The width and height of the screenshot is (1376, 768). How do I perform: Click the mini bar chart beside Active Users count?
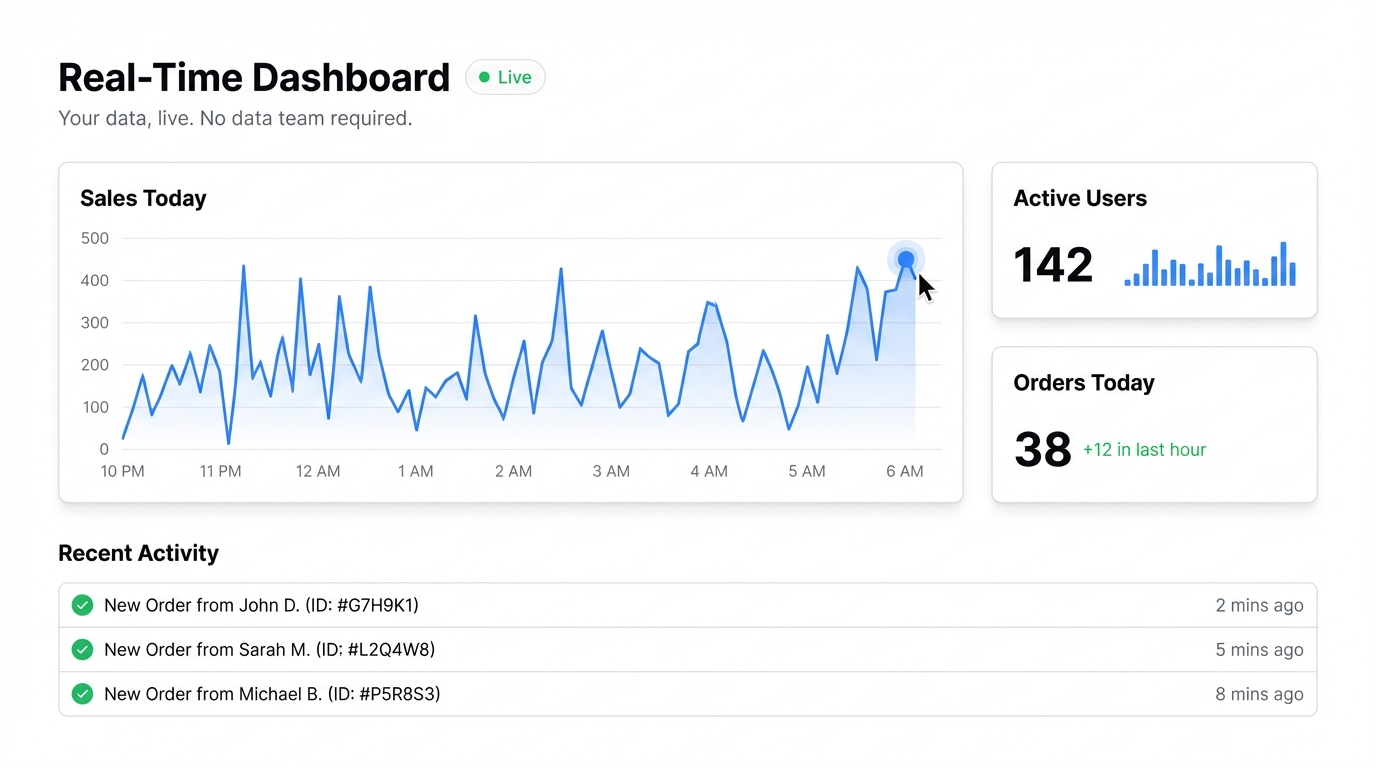pos(1210,265)
